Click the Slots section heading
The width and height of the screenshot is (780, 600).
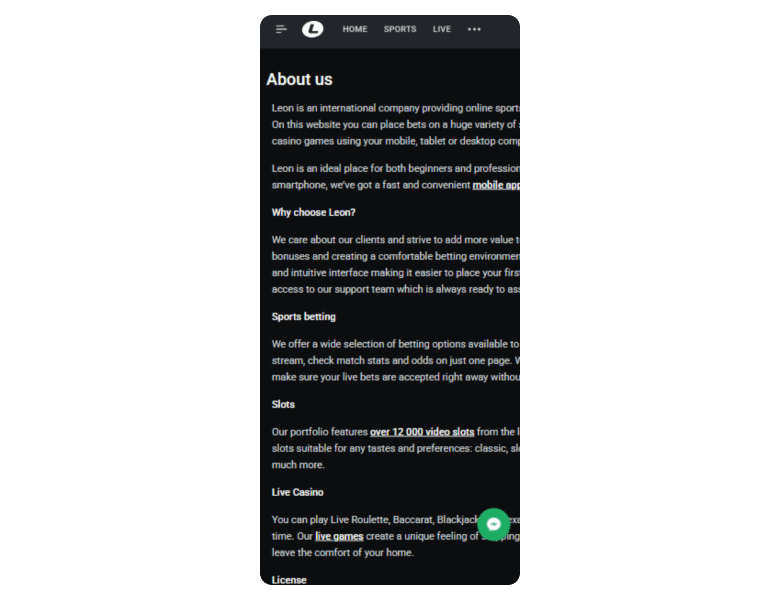[283, 405]
